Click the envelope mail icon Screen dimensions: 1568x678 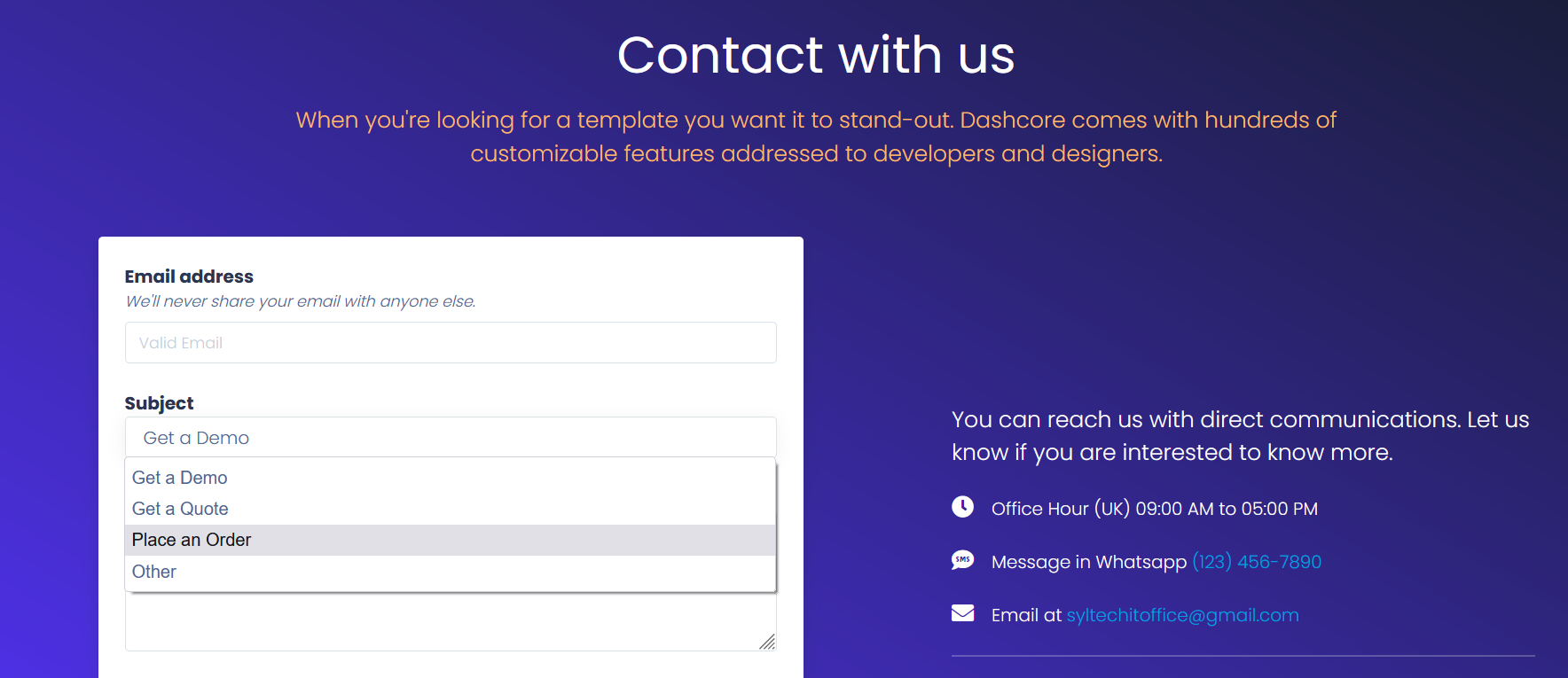pos(962,613)
